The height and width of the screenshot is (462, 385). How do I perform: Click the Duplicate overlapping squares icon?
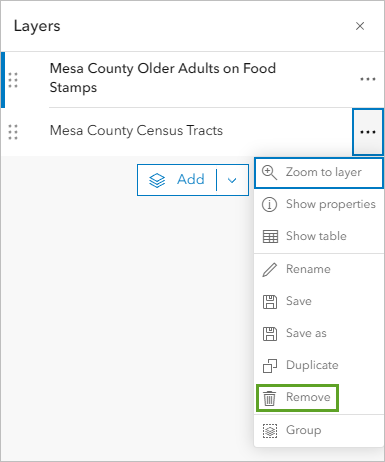click(x=270, y=366)
